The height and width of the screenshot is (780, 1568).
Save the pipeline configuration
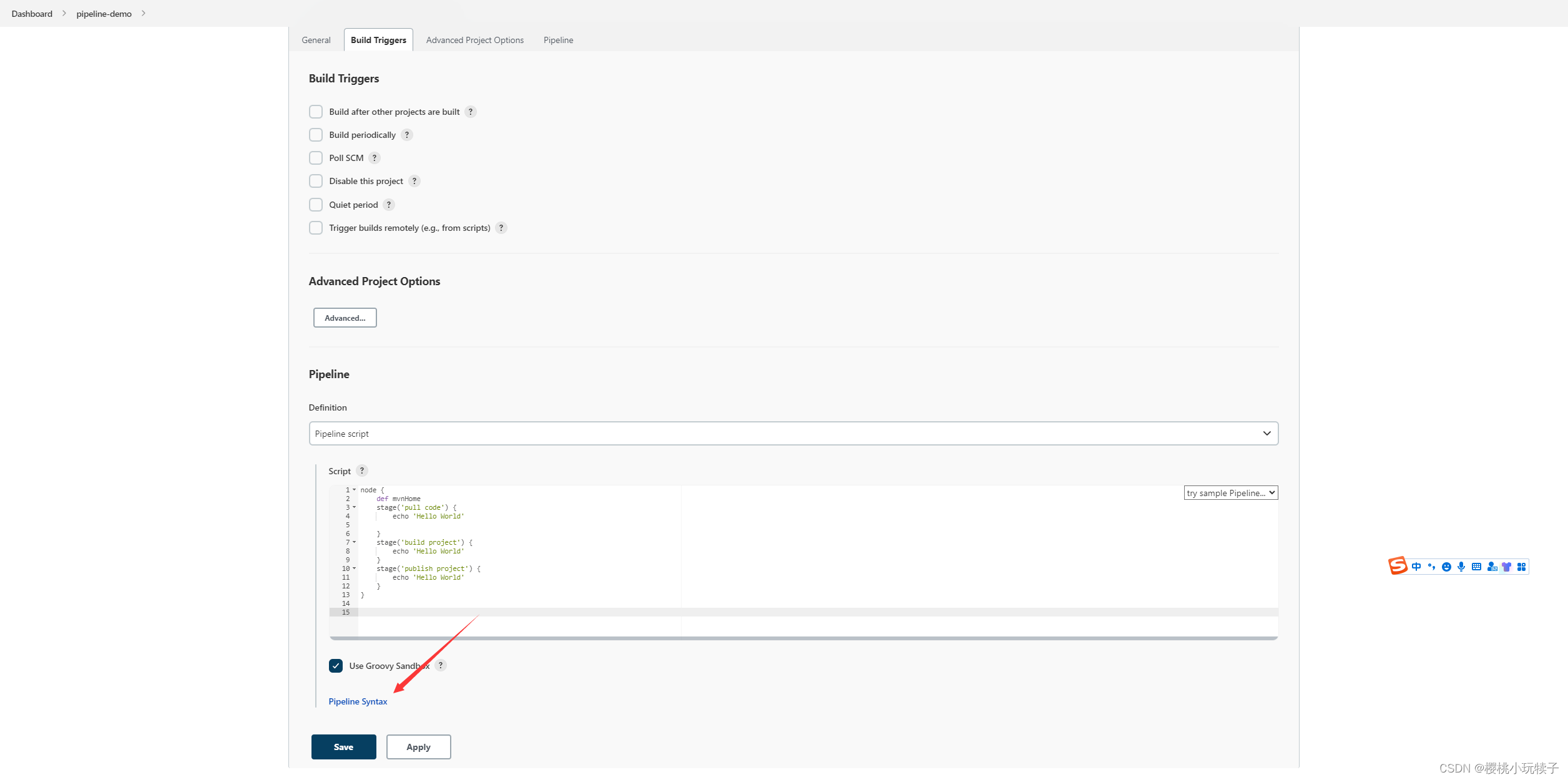click(x=344, y=747)
